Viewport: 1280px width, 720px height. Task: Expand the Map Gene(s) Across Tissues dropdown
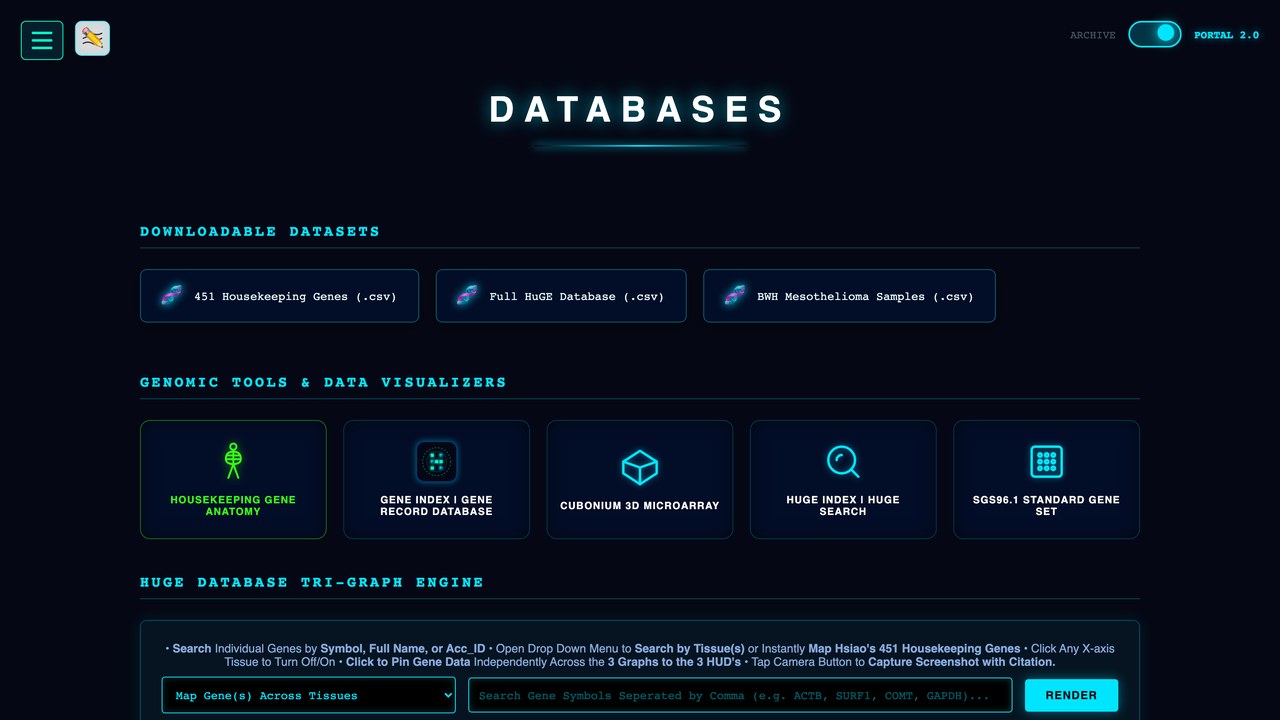tap(309, 695)
